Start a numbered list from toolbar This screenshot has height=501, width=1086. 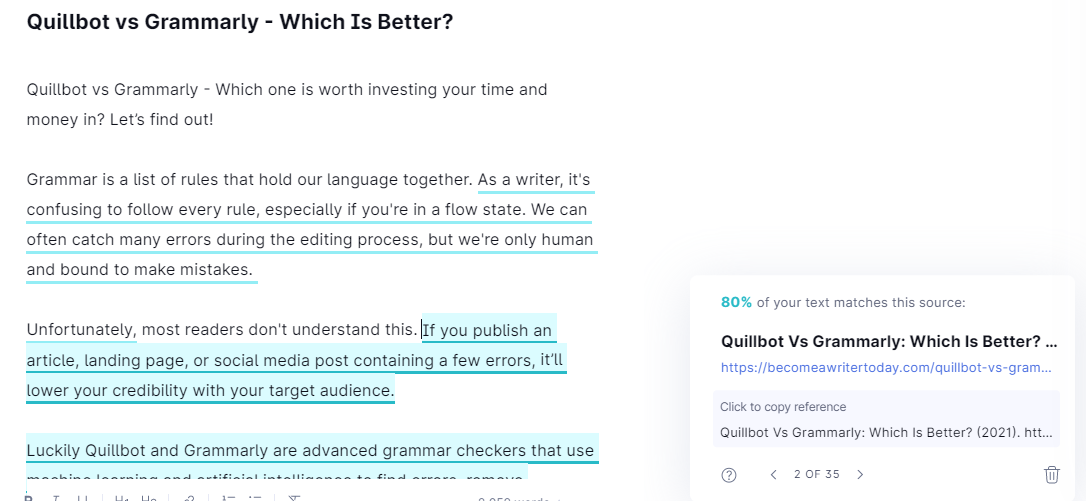228,498
